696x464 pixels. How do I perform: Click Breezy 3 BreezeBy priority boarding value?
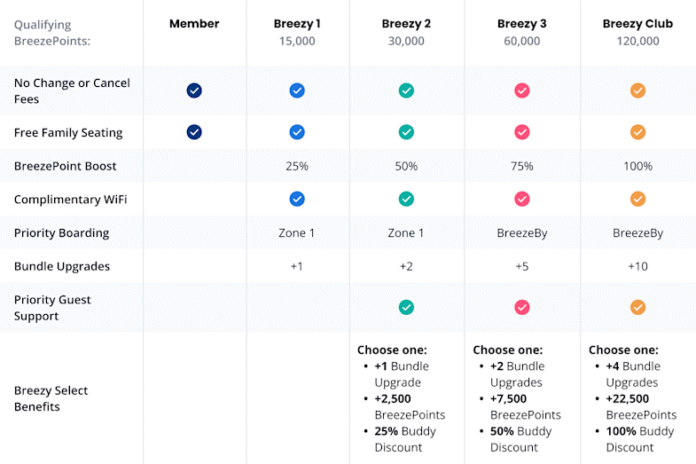pos(521,233)
